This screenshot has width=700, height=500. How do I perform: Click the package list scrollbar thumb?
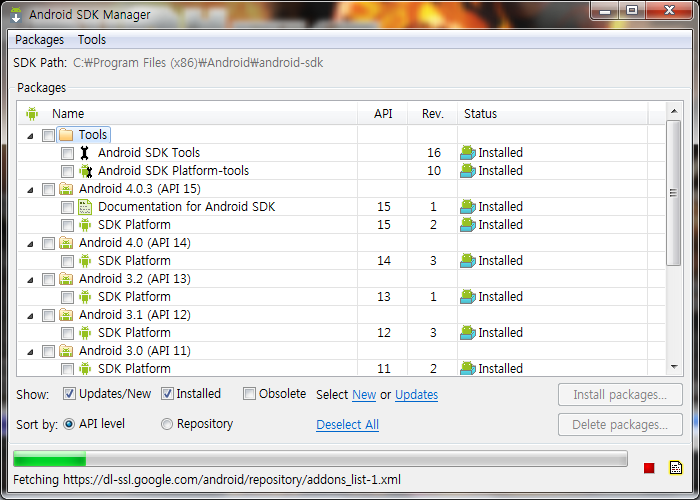674,193
